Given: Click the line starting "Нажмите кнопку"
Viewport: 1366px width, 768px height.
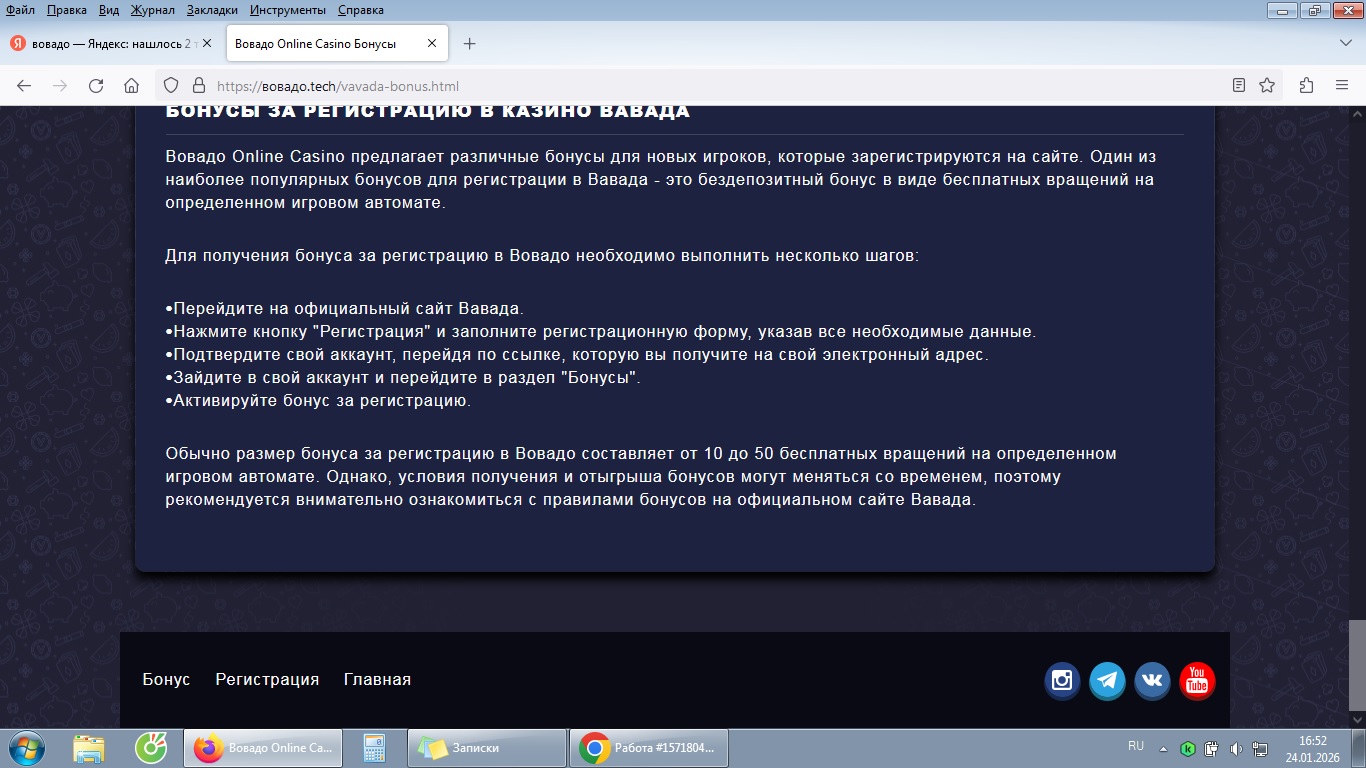Looking at the screenshot, I should (601, 331).
